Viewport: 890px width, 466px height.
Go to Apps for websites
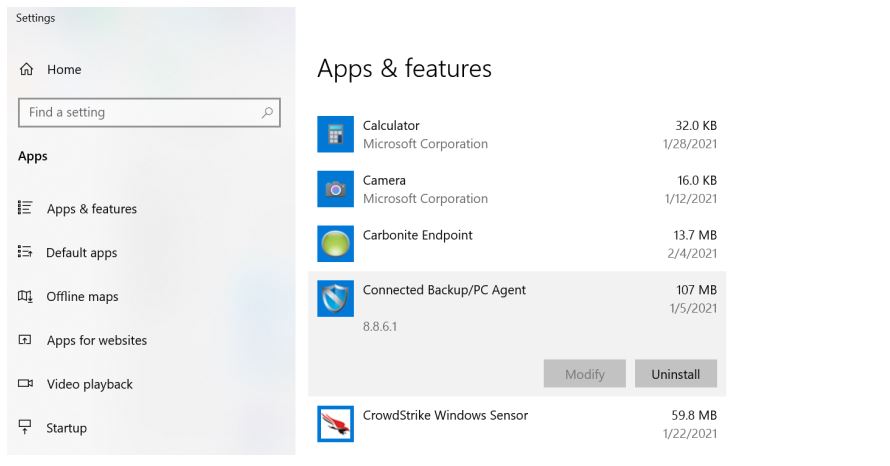[96, 341]
